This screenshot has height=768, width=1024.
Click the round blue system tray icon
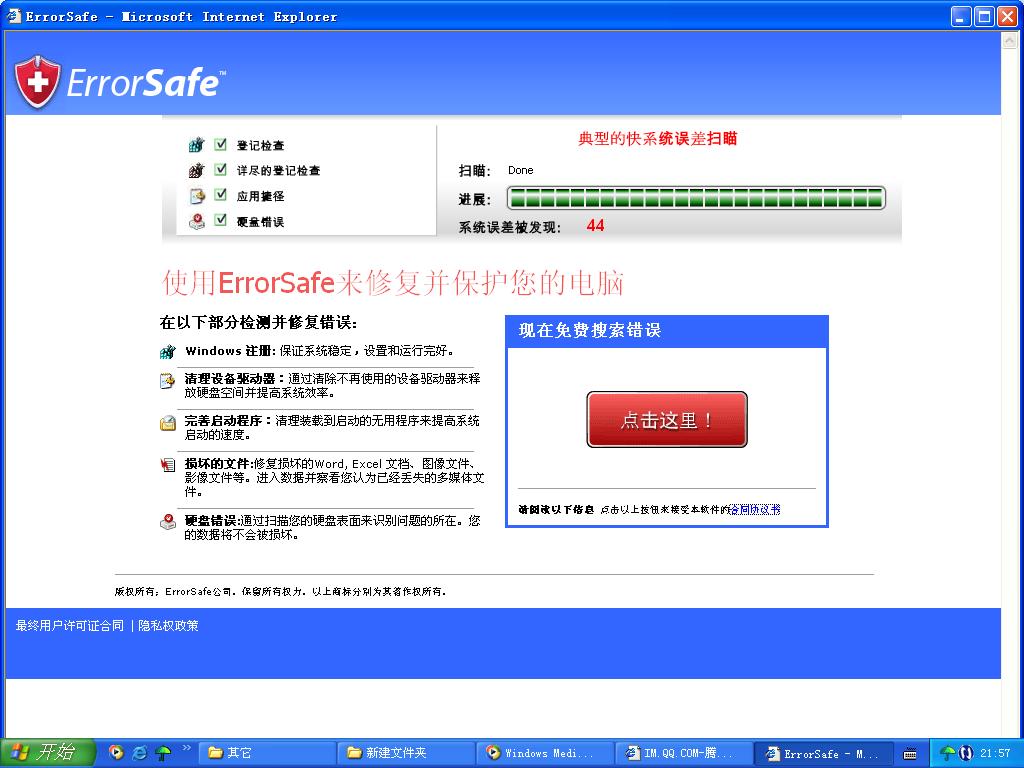point(966,753)
